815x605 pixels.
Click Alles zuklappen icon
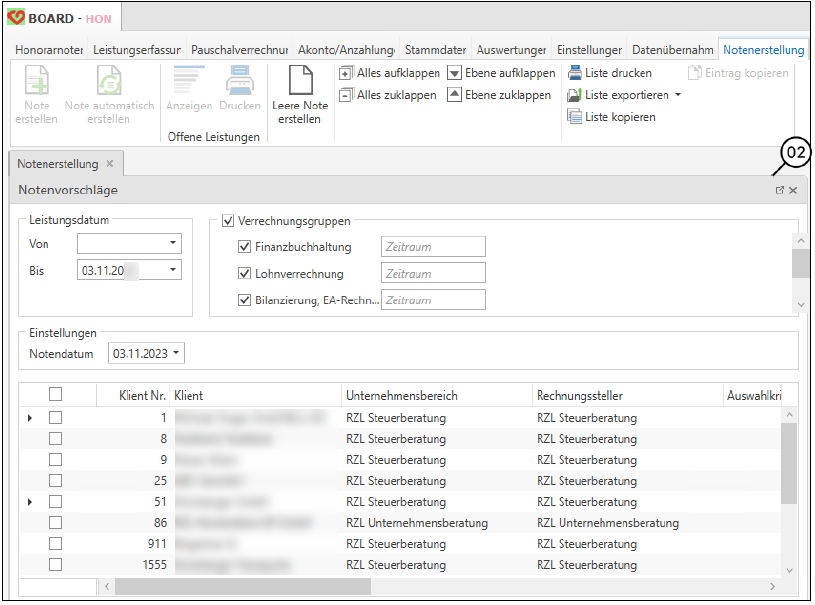click(x=346, y=95)
